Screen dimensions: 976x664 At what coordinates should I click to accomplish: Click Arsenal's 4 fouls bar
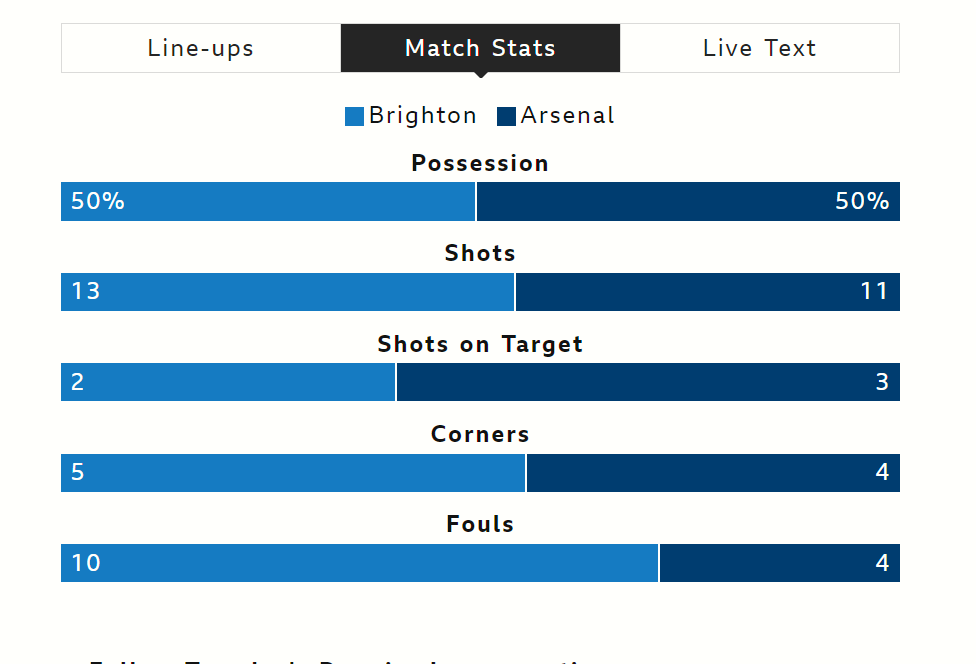(780, 563)
